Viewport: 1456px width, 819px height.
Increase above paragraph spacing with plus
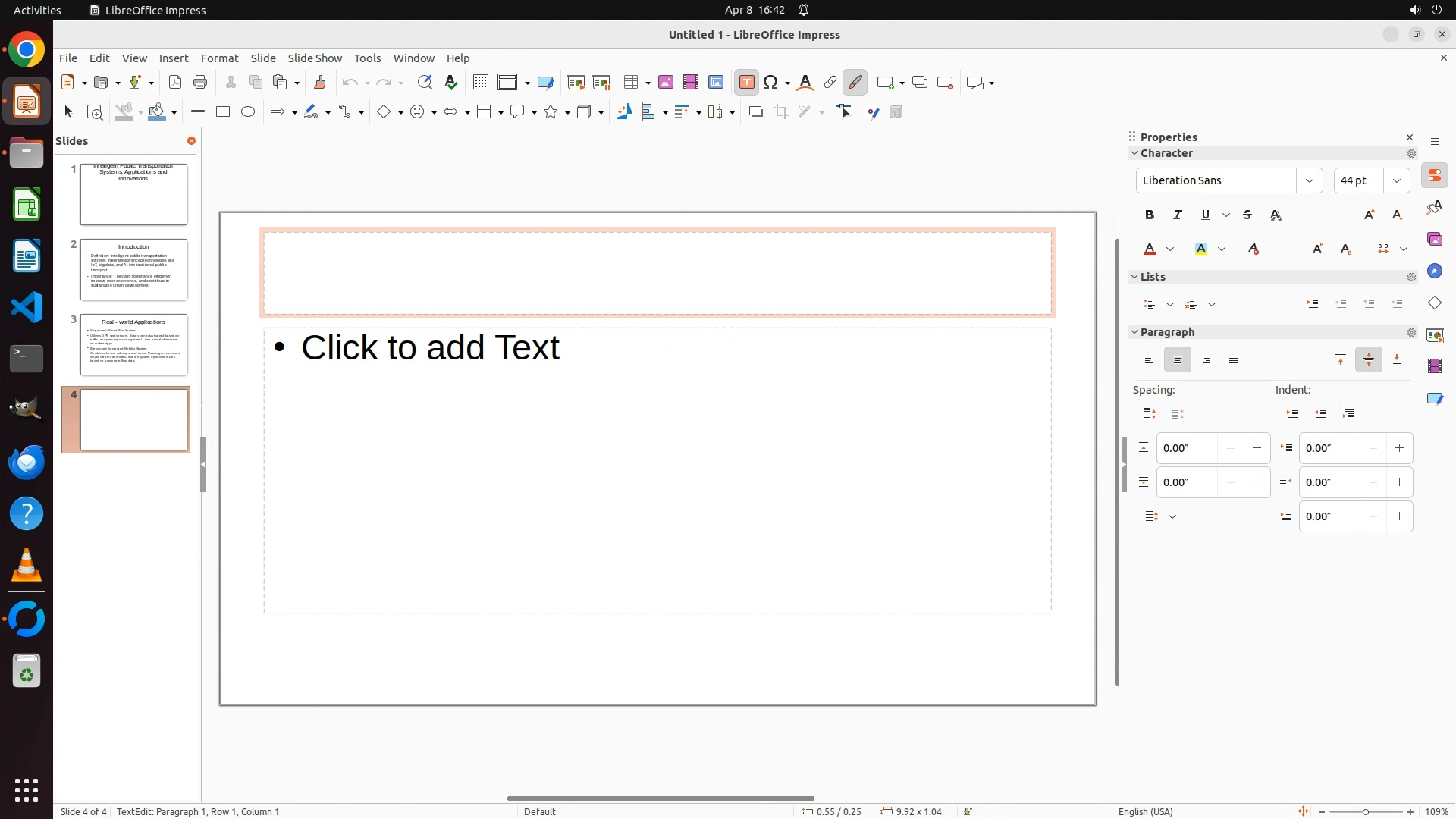(1257, 448)
